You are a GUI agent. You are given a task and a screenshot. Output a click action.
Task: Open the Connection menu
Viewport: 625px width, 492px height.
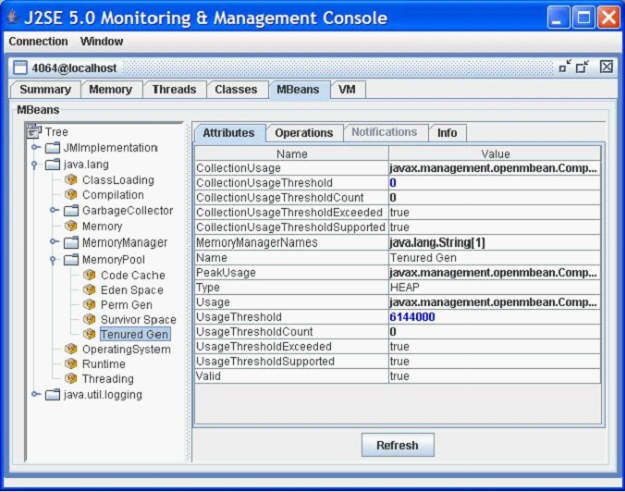(38, 41)
